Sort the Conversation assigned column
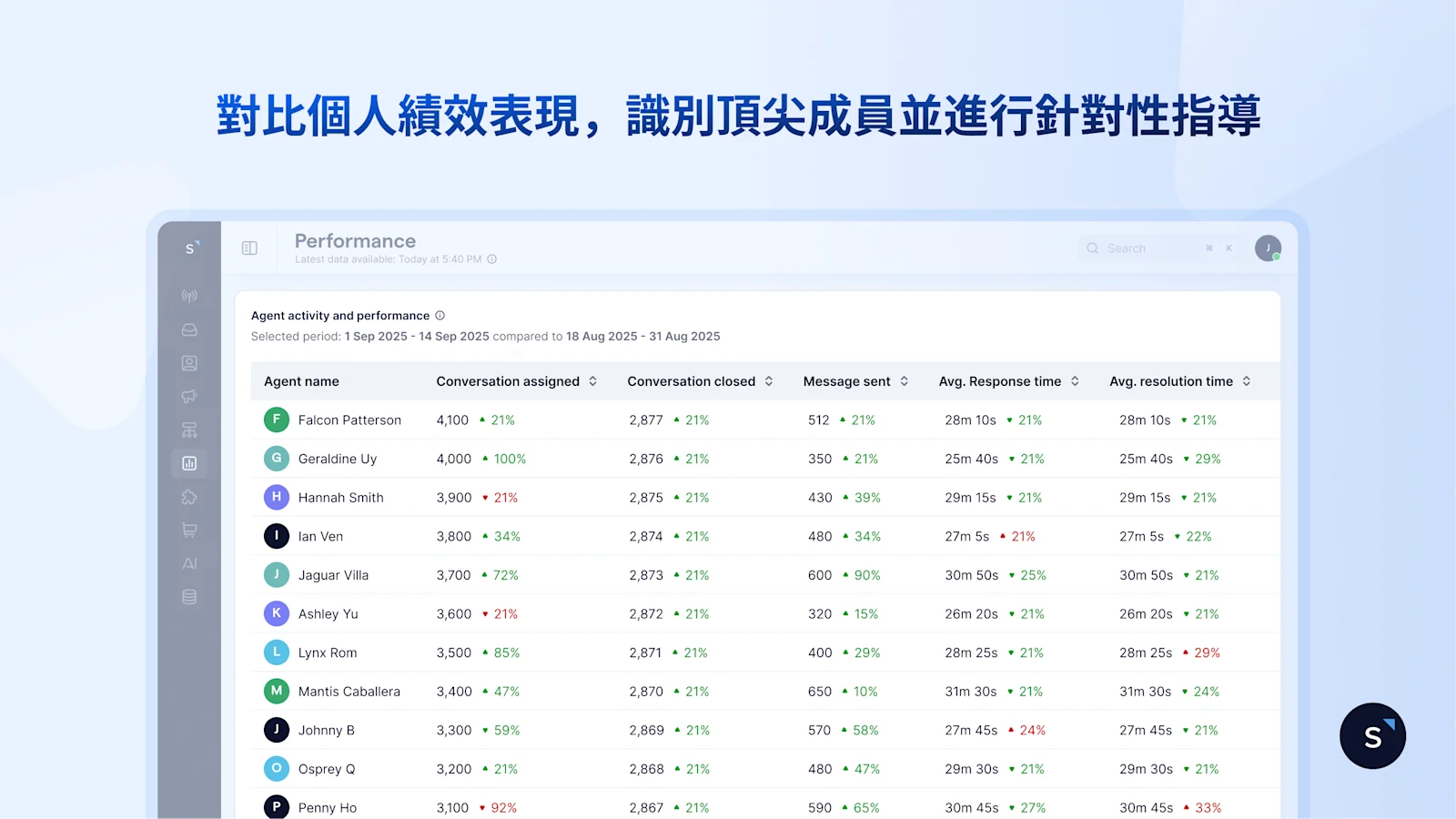 [x=592, y=381]
